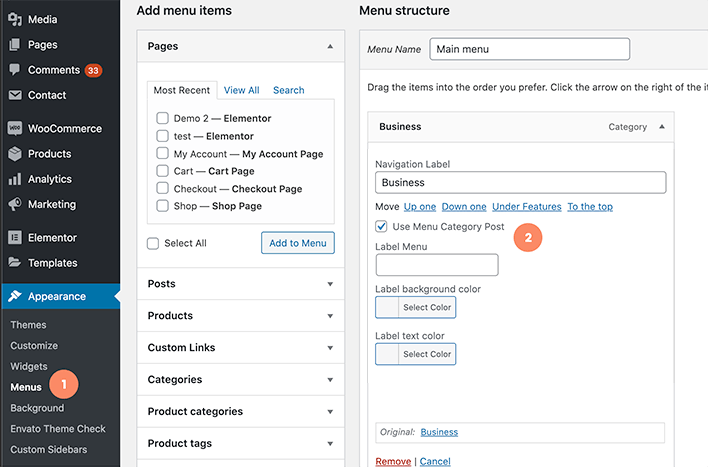Viewport: 708px width, 467px height.
Task: Open WooCommerce using its Woo icon
Action: click(15, 129)
